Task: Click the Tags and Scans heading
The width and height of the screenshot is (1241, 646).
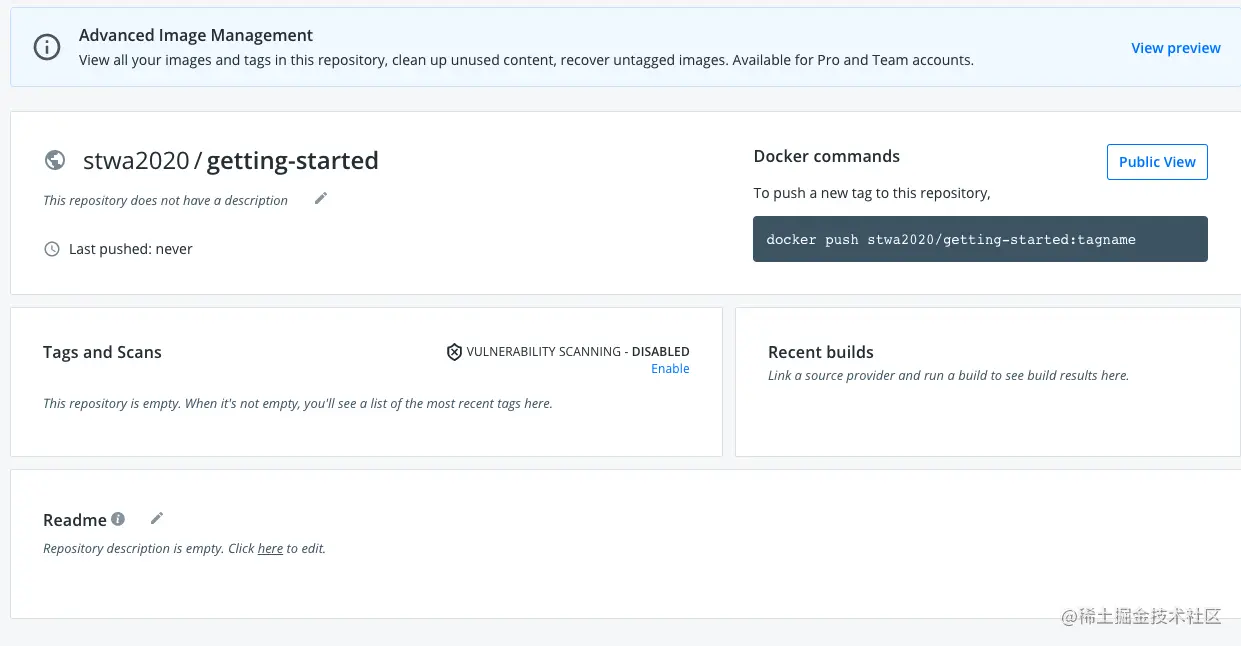Action: click(x=102, y=352)
